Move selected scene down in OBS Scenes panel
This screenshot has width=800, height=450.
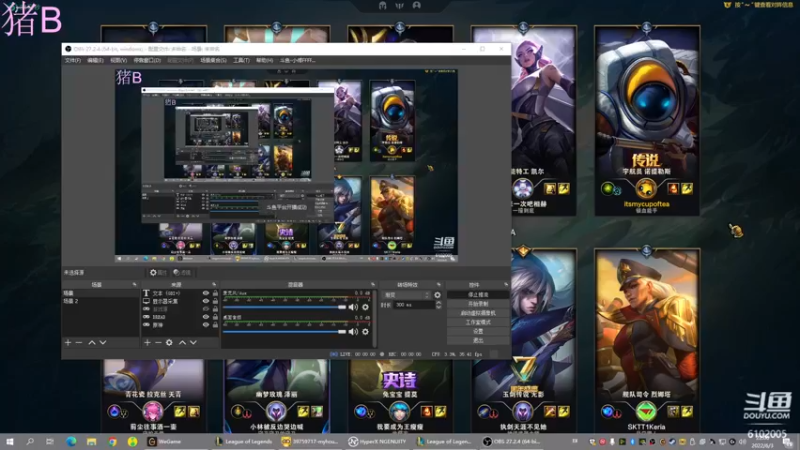point(103,342)
